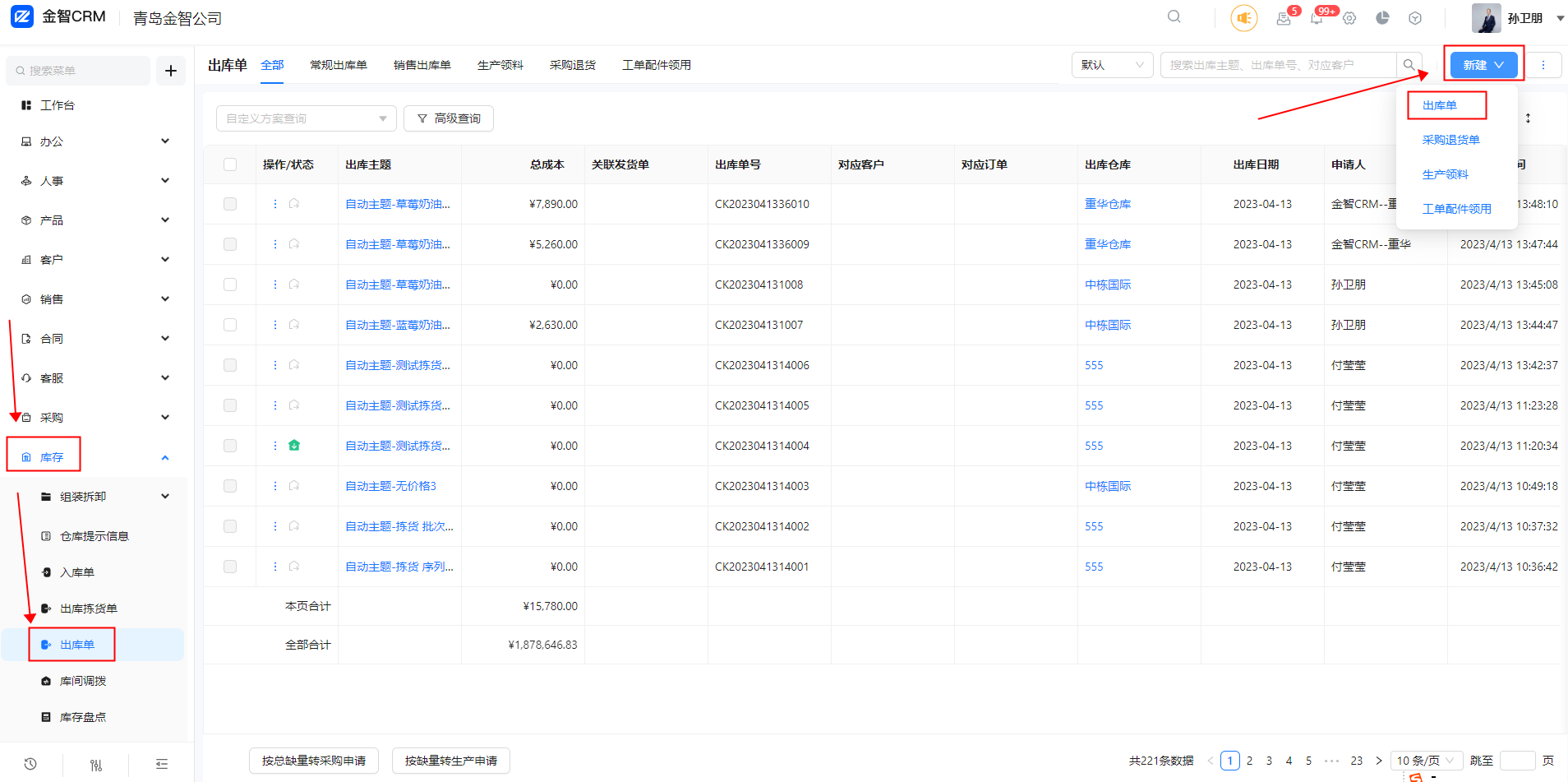This screenshot has width=1568, height=782.
Task: Open the notification bell with 99+ badge
Action: (x=1317, y=18)
